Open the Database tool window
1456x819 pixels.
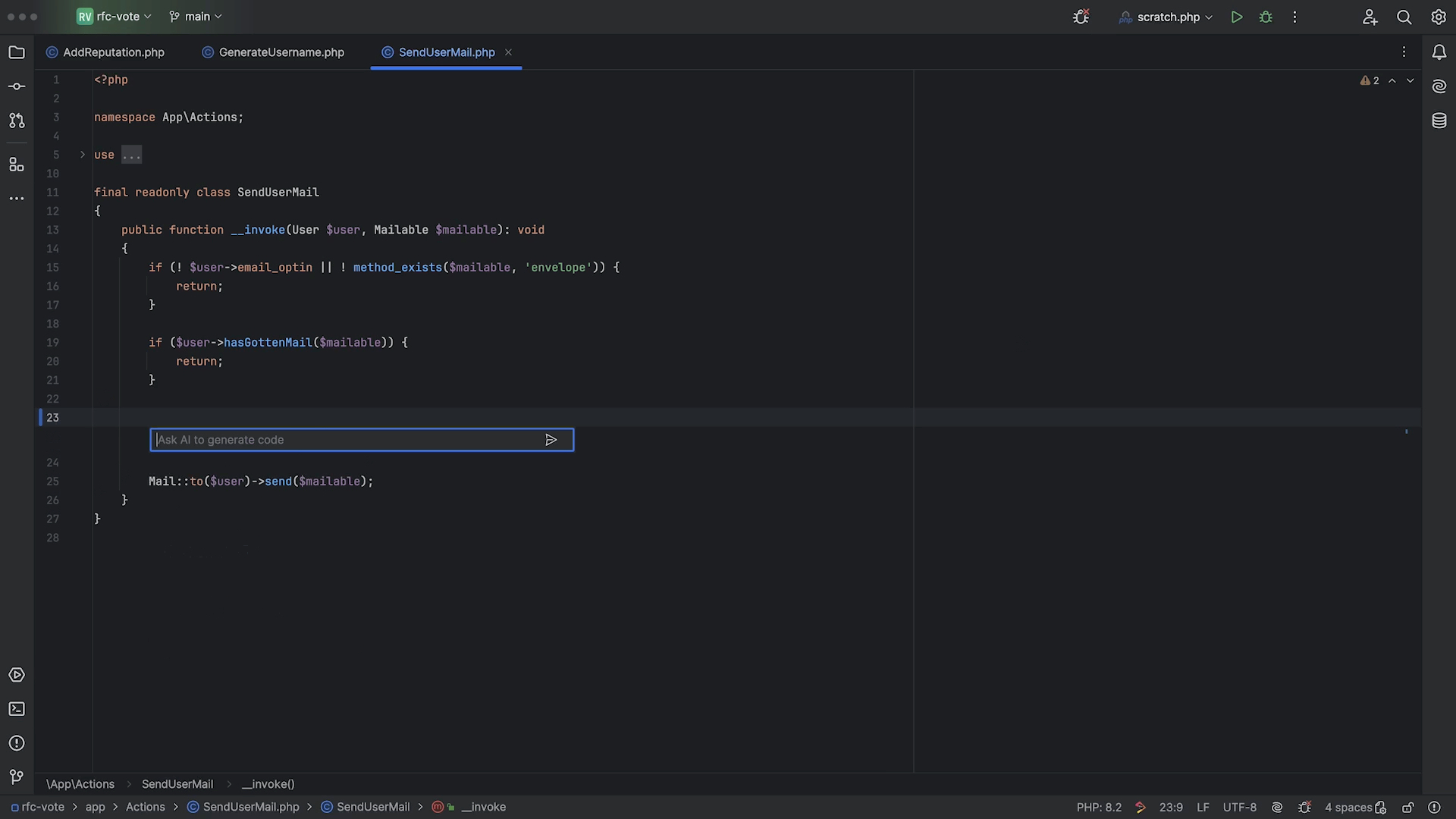tap(1439, 121)
